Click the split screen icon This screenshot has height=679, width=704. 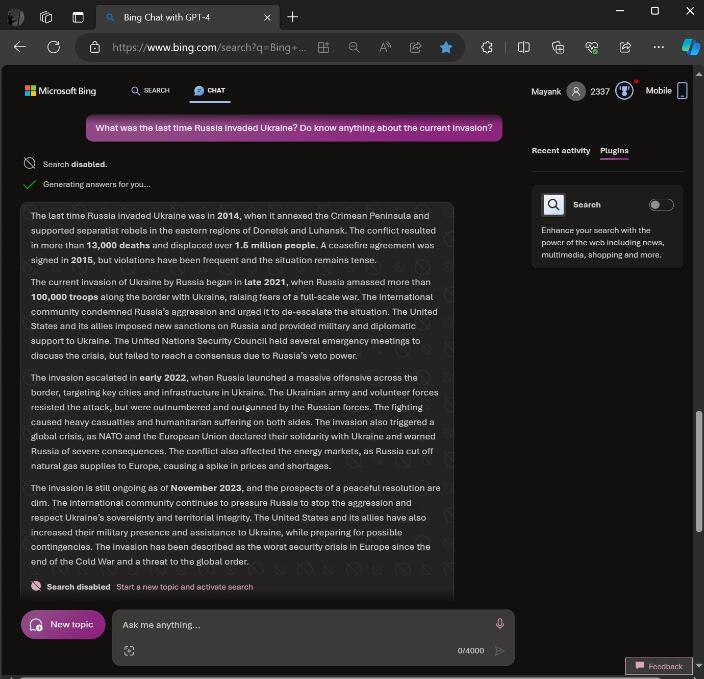(x=524, y=47)
